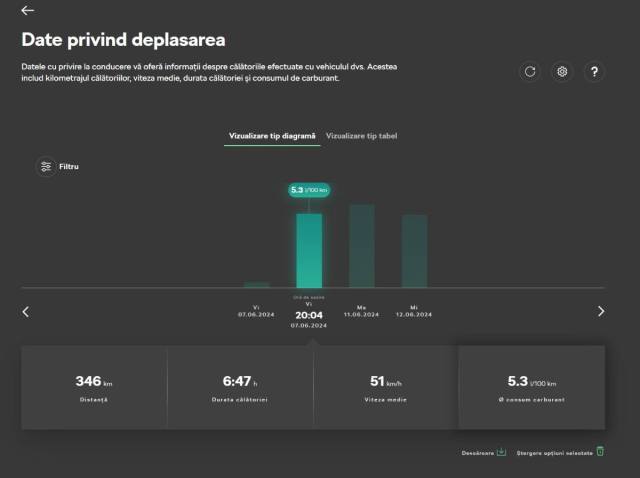Screen dimensions: 640x478
Task: Open help with the question mark icon
Action: pos(594,72)
